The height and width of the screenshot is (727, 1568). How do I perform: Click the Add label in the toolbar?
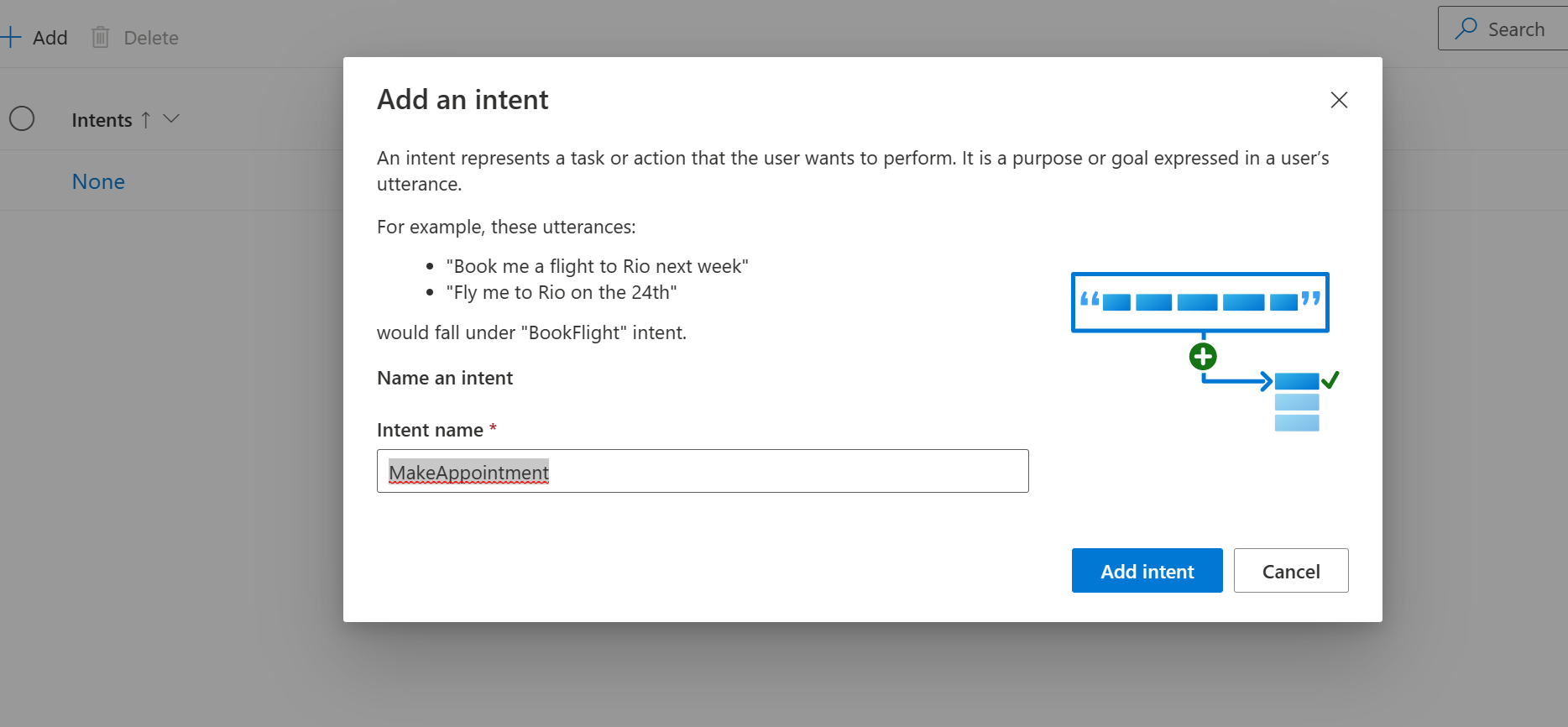[50, 38]
